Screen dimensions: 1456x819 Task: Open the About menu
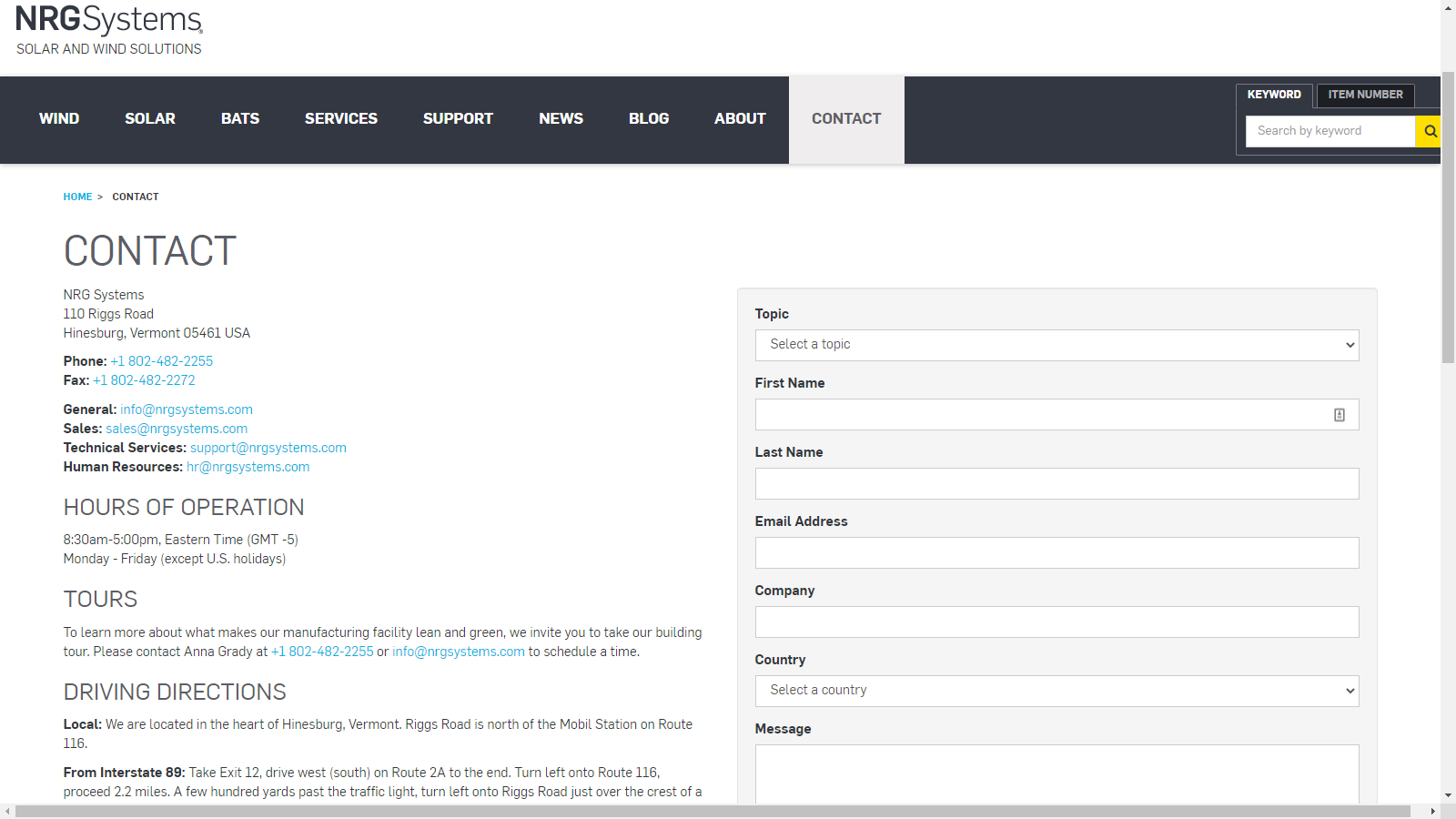click(x=740, y=119)
